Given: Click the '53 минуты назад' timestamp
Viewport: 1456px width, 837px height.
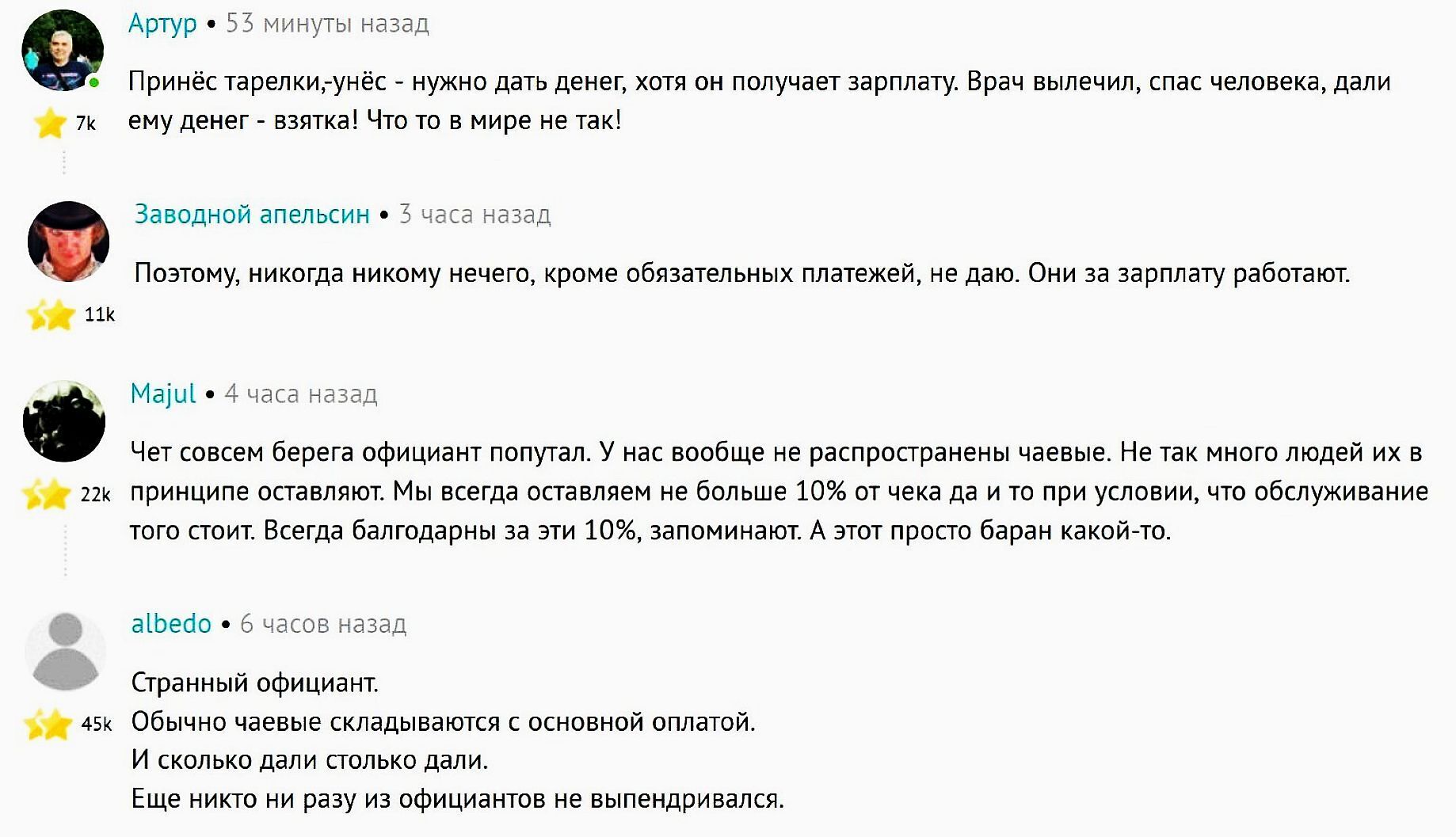Looking at the screenshot, I should [327, 24].
